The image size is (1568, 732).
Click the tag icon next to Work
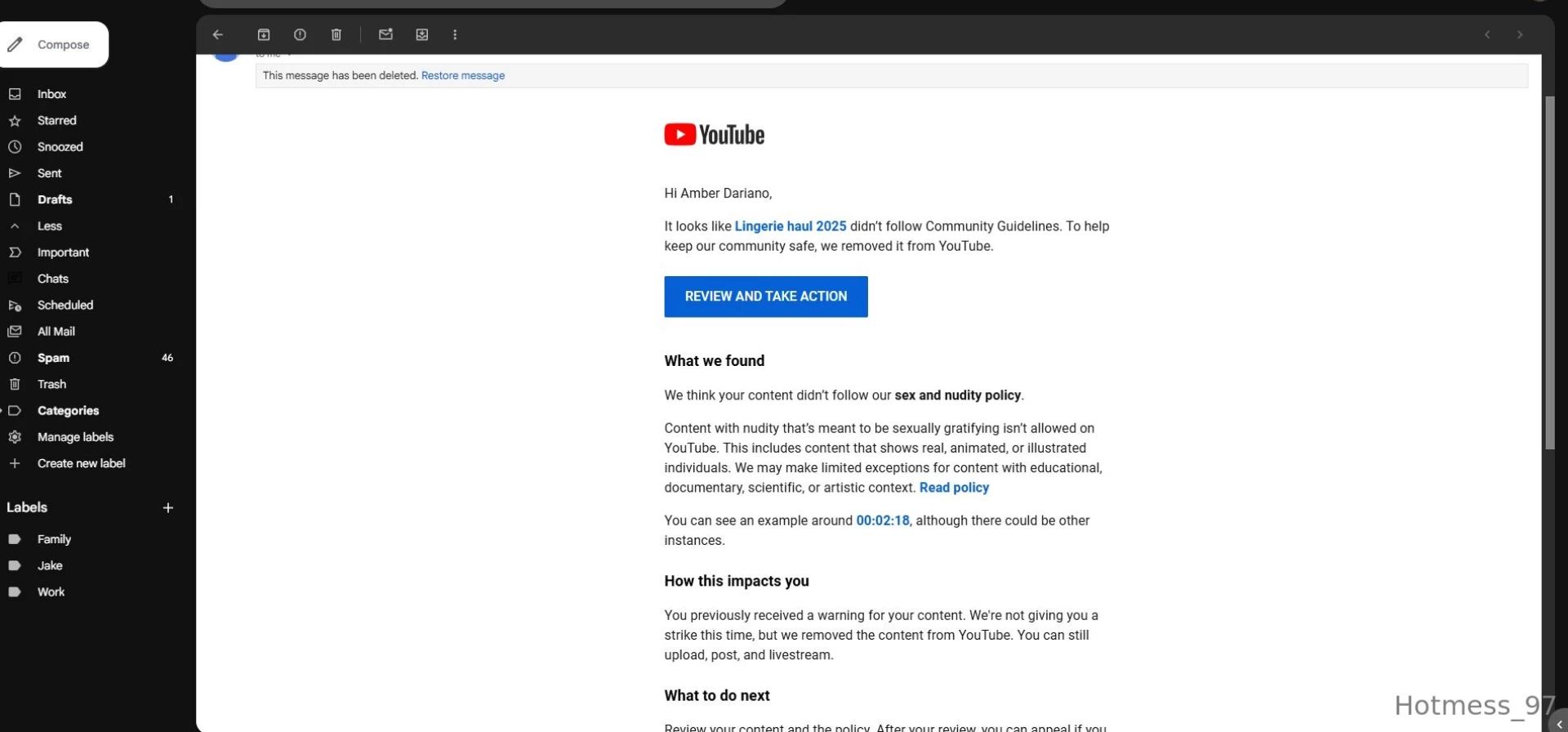15,591
